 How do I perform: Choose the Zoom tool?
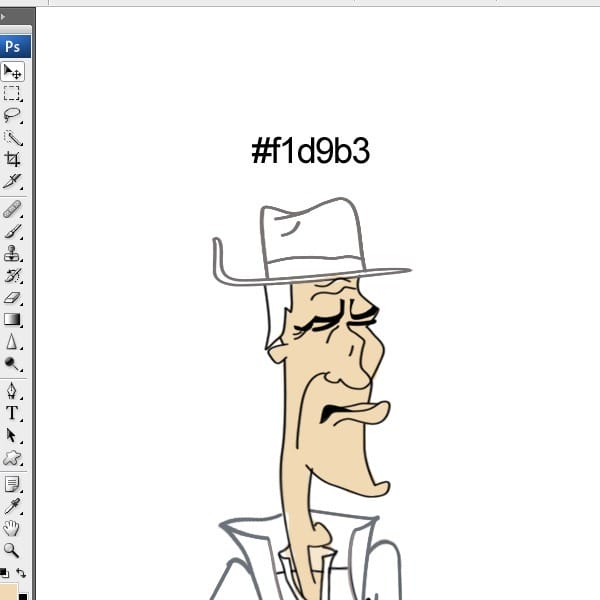point(11,550)
